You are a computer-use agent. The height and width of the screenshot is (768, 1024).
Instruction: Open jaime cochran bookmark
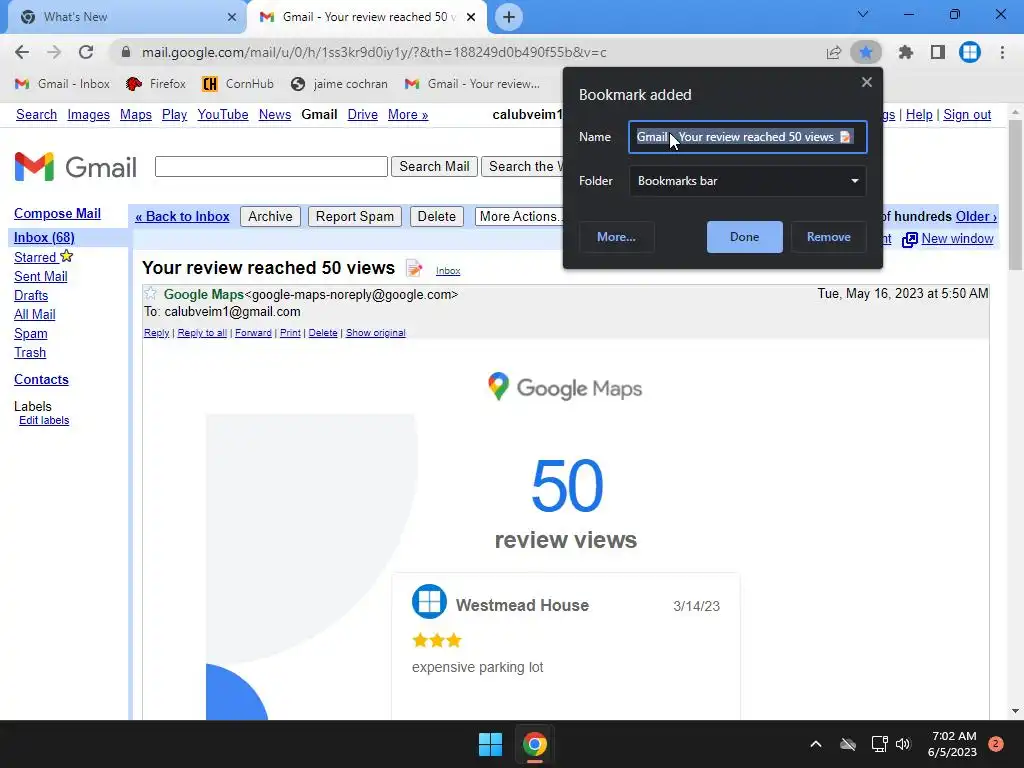point(340,84)
